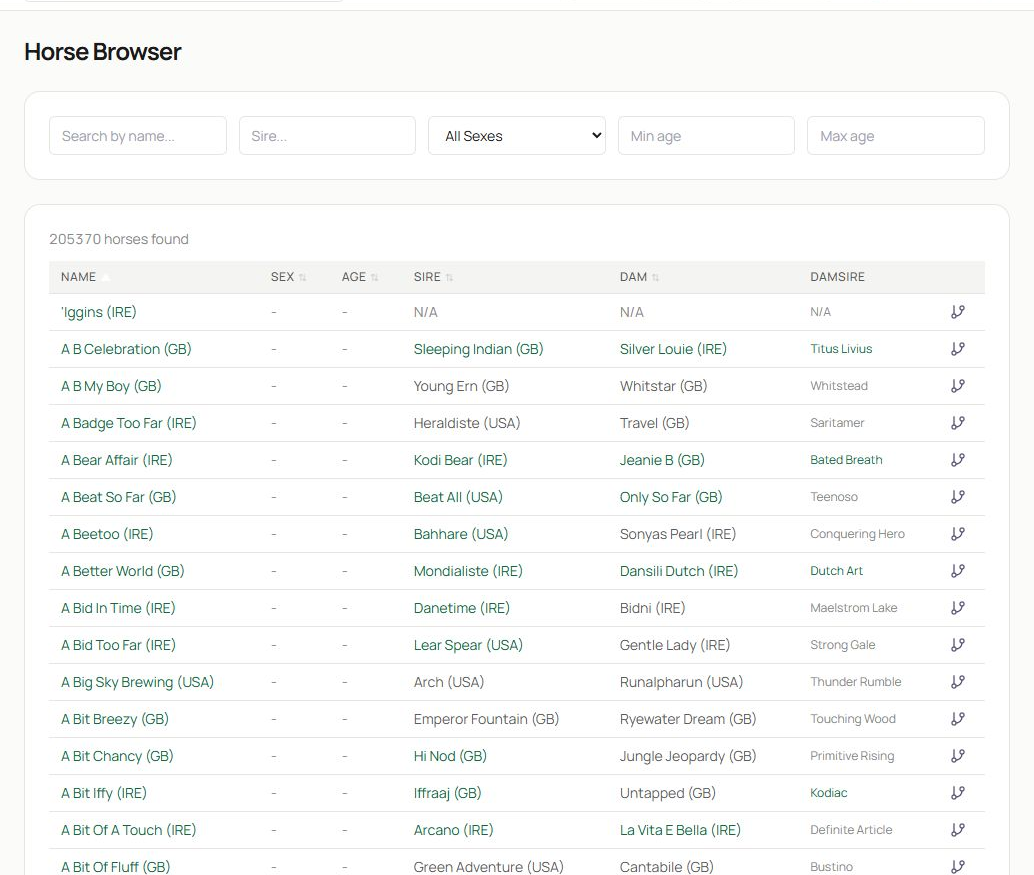Open pedigree icon for A Big Sky Brewing row

[x=958, y=681]
